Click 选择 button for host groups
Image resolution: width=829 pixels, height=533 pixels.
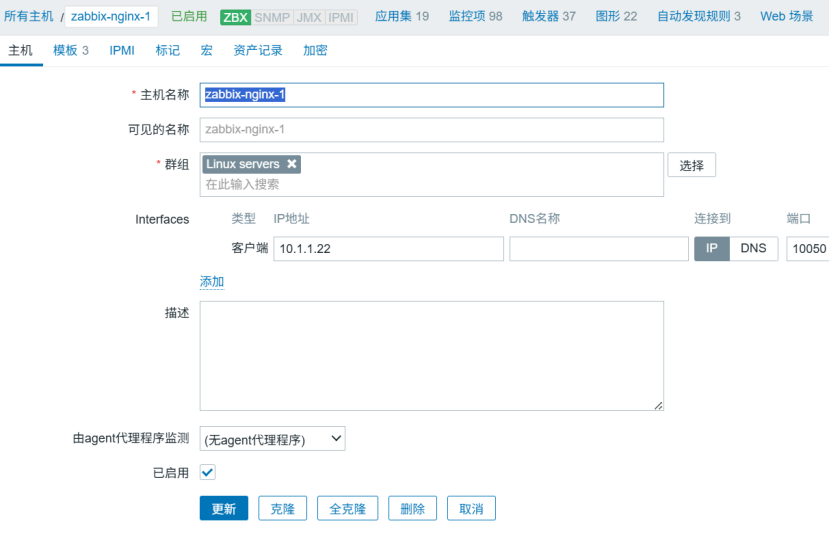tap(692, 165)
